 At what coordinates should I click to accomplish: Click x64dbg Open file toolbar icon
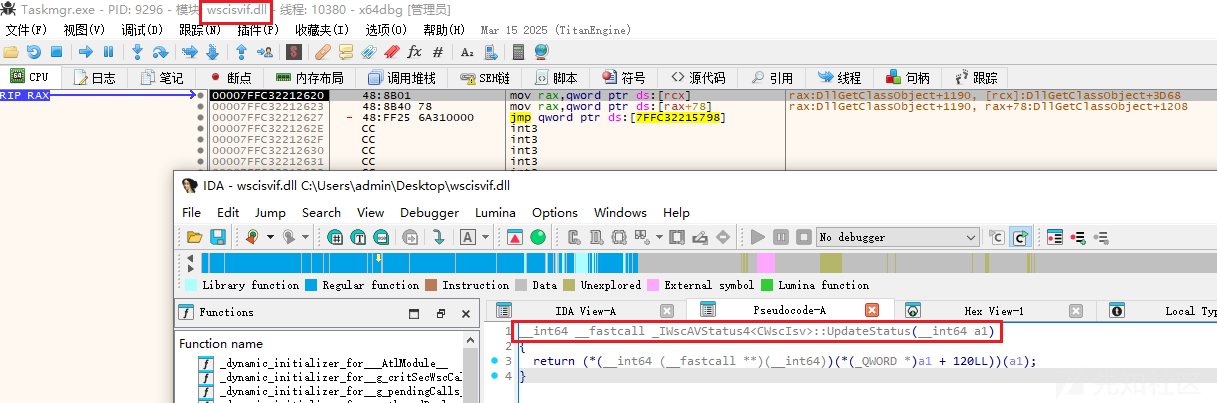tap(12, 51)
